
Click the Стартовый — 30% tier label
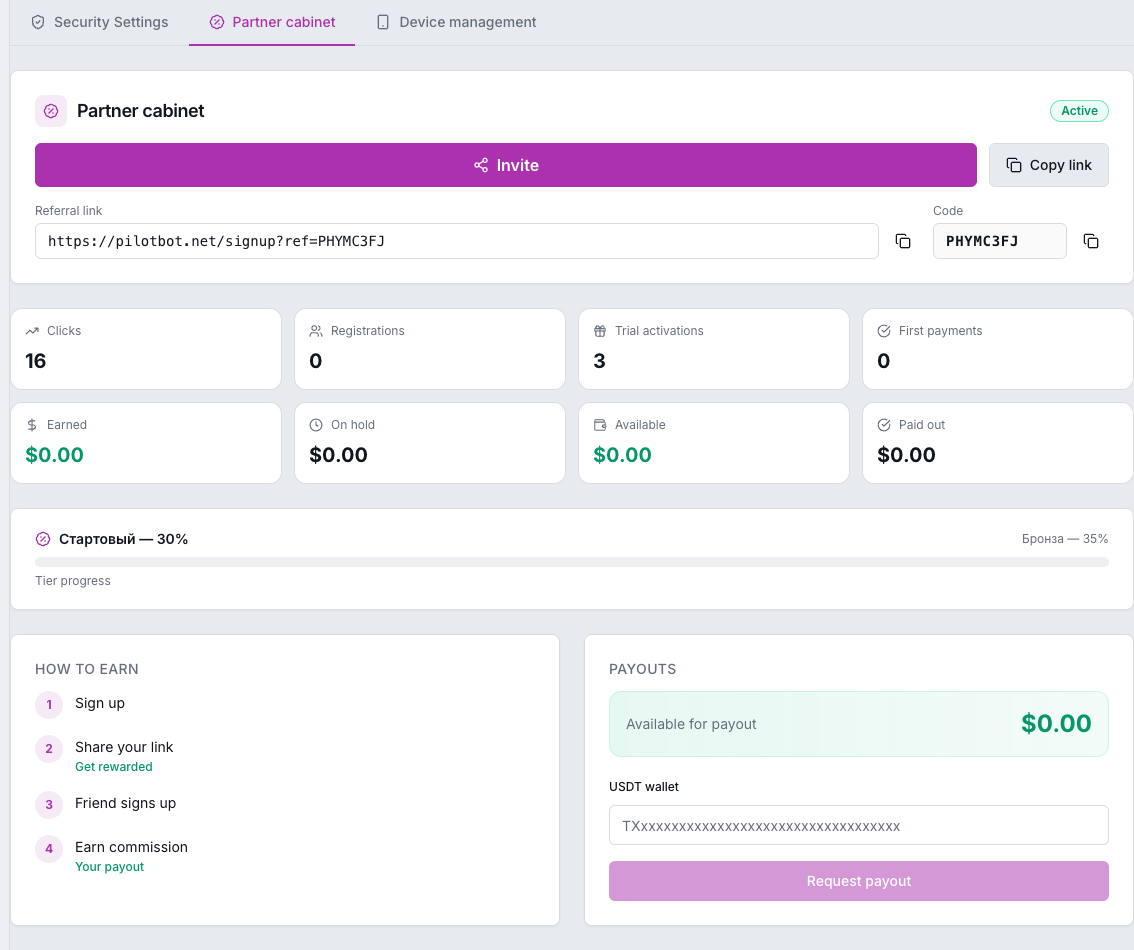(124, 539)
